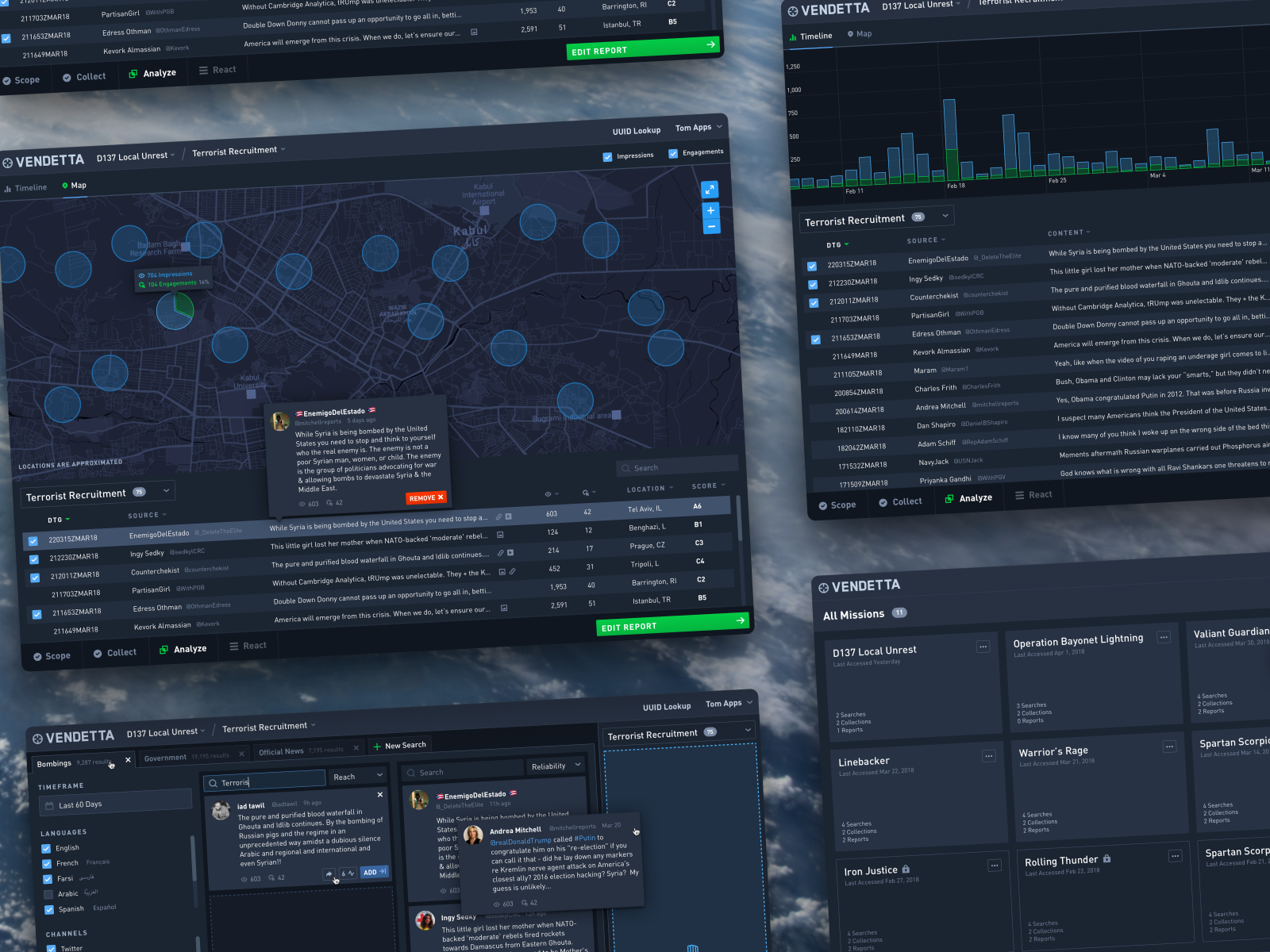1270x952 pixels.
Task: Click New Search in search window
Action: [x=399, y=746]
